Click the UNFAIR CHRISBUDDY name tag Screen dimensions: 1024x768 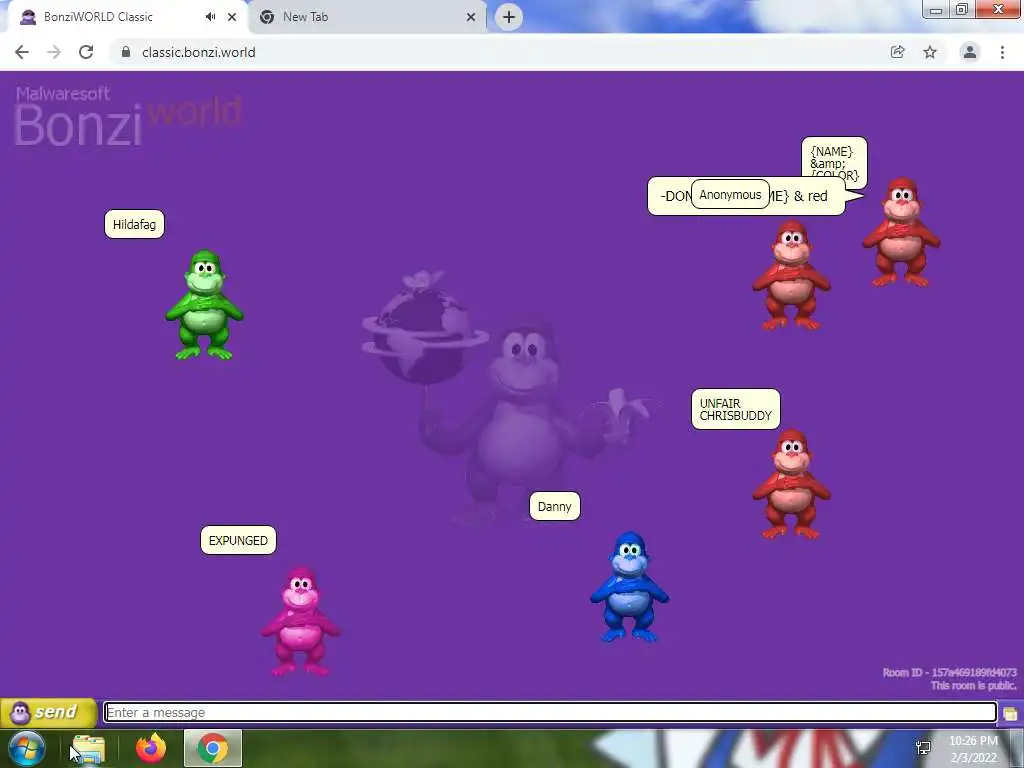tap(736, 409)
